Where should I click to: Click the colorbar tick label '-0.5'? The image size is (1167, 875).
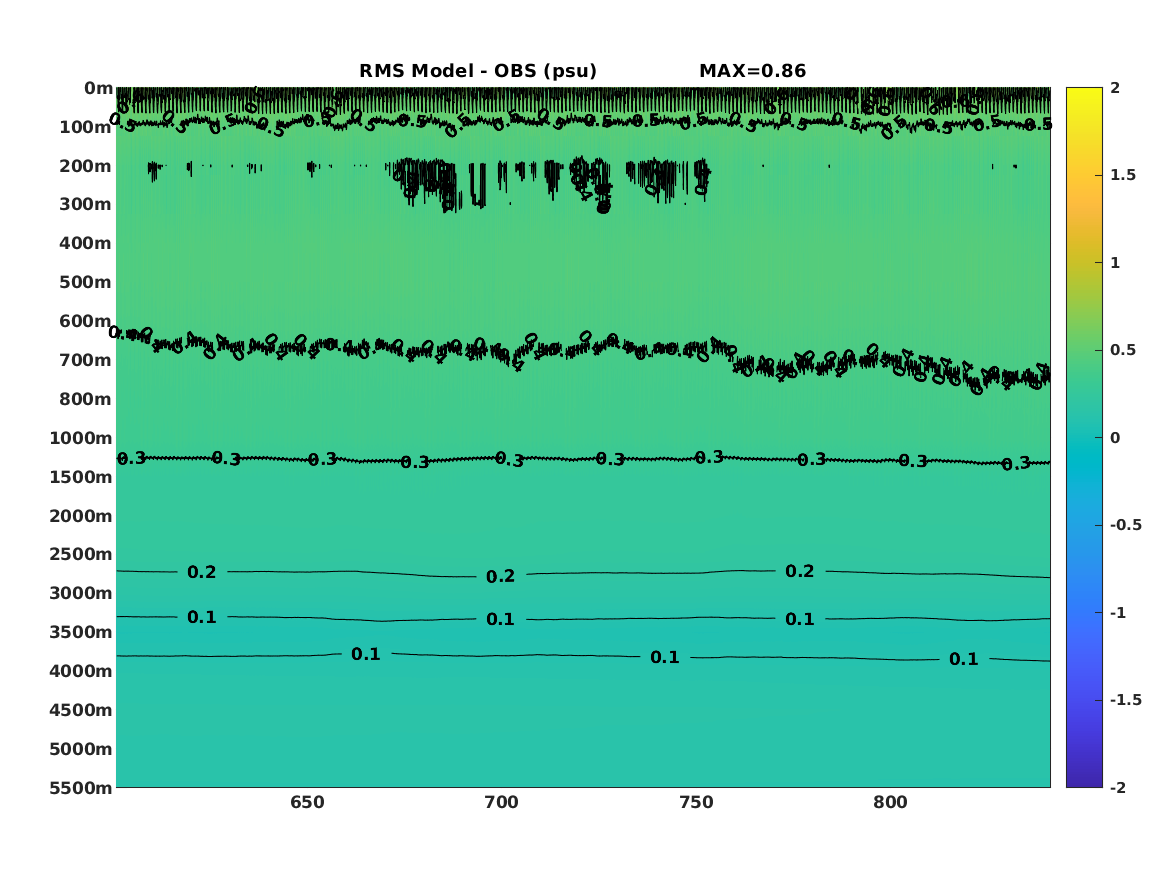1126,525
